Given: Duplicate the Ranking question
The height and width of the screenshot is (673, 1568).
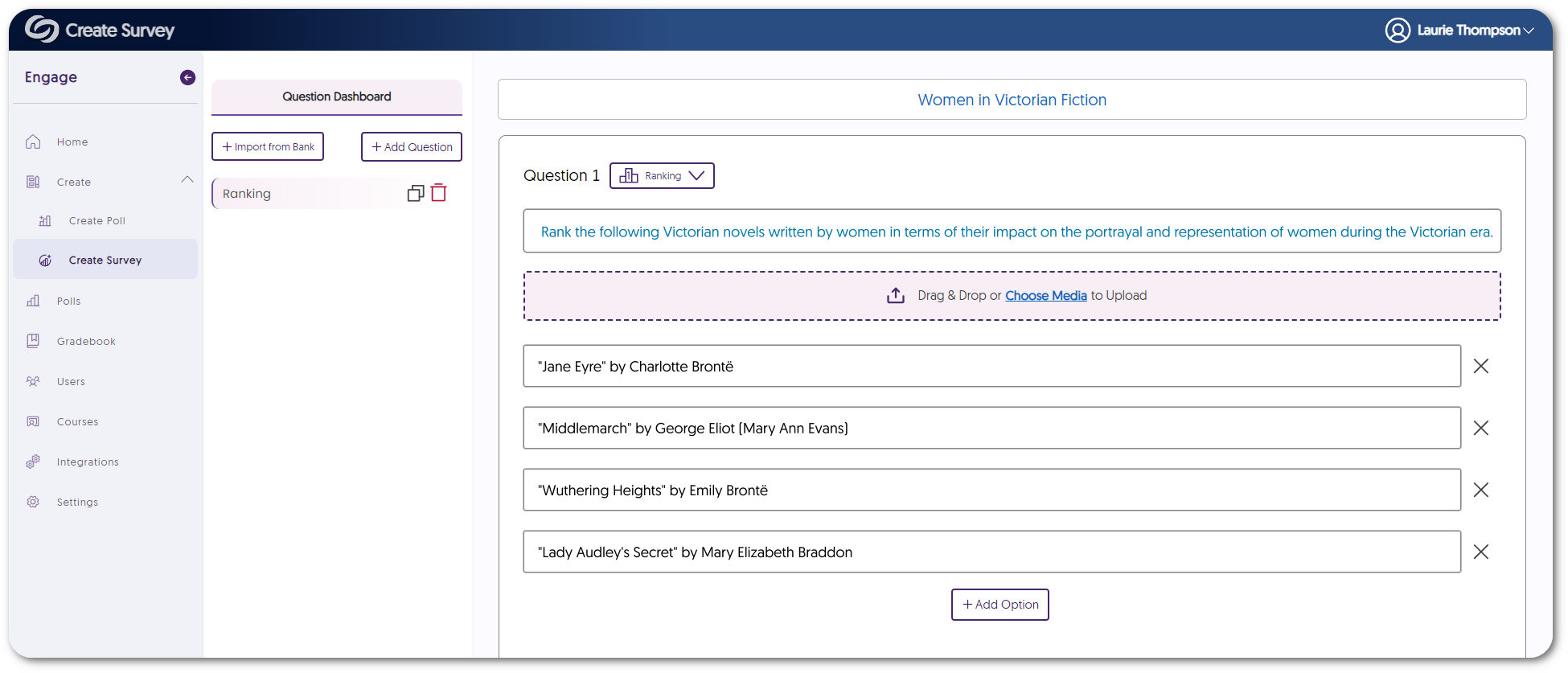Looking at the screenshot, I should tap(415, 193).
